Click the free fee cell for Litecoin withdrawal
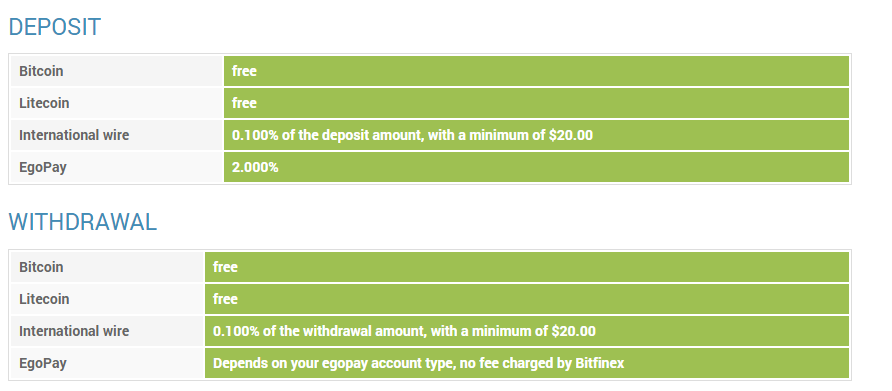Screen dimensions: 892x391 (x=527, y=299)
